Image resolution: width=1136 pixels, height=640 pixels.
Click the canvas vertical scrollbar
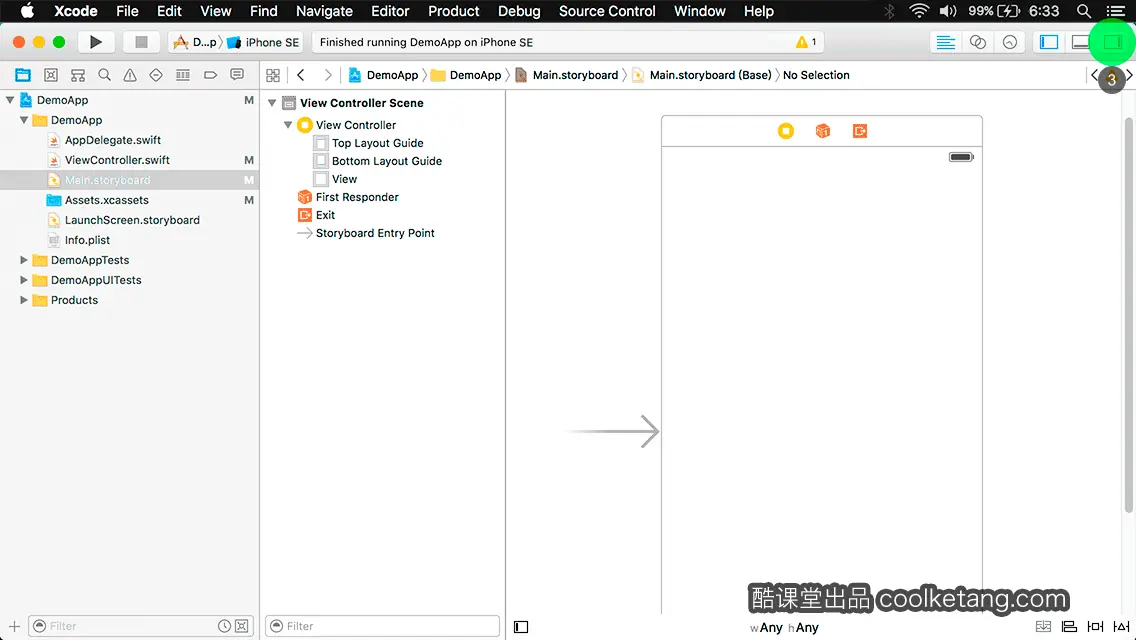point(1128,315)
